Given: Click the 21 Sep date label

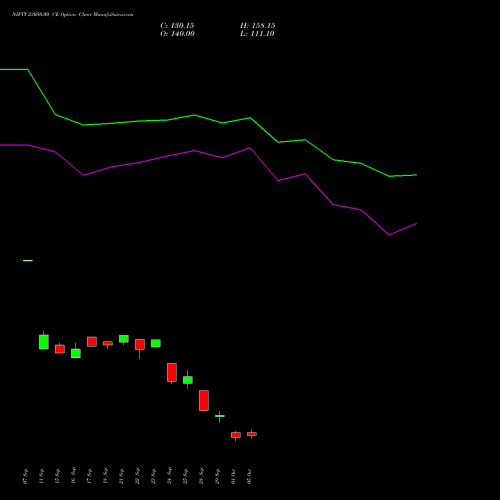Looking at the screenshot, I should click(x=122, y=476).
